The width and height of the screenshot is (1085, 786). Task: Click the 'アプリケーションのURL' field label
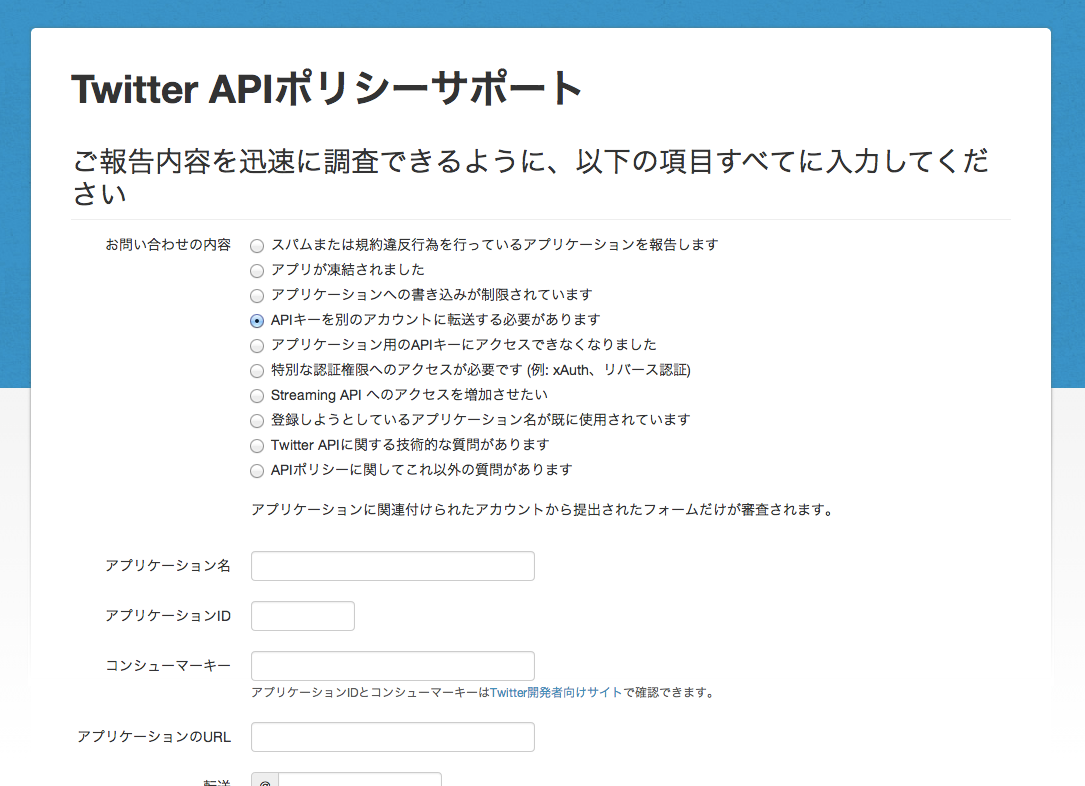coord(154,737)
